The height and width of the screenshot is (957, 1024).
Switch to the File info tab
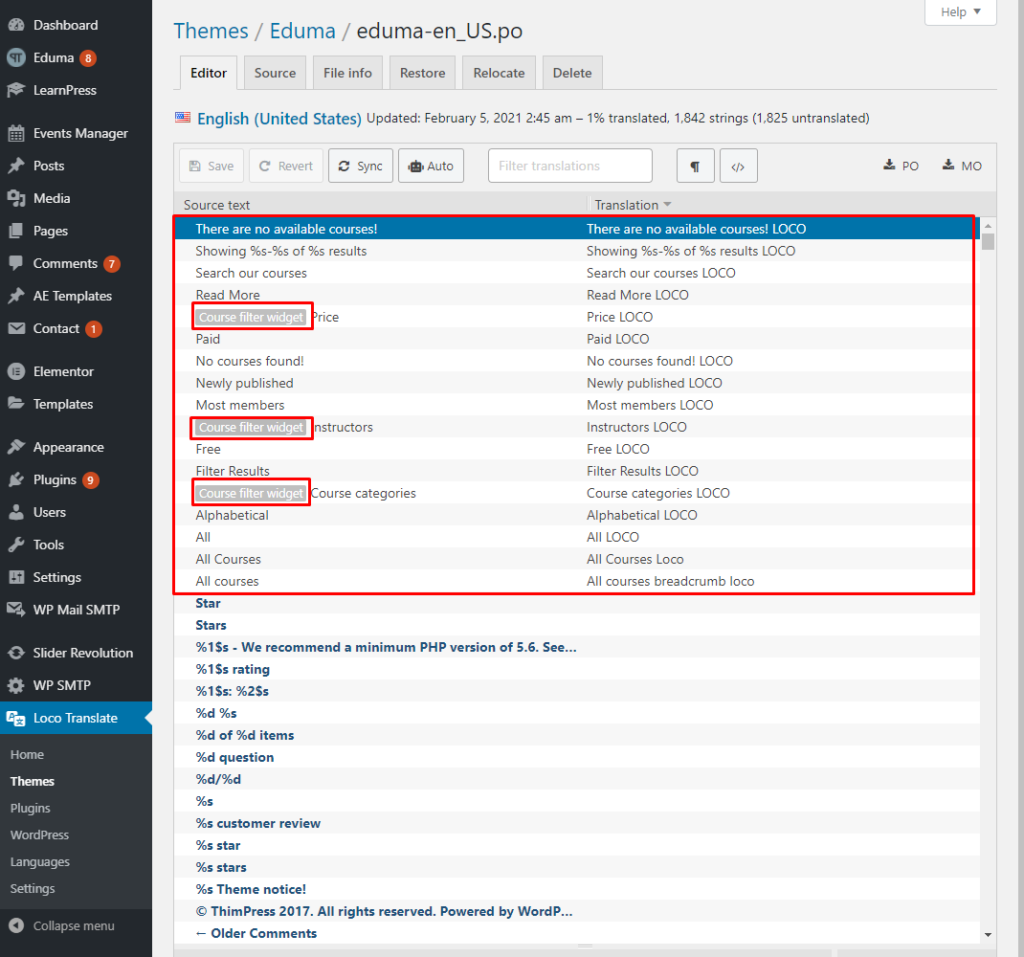pyautogui.click(x=347, y=72)
